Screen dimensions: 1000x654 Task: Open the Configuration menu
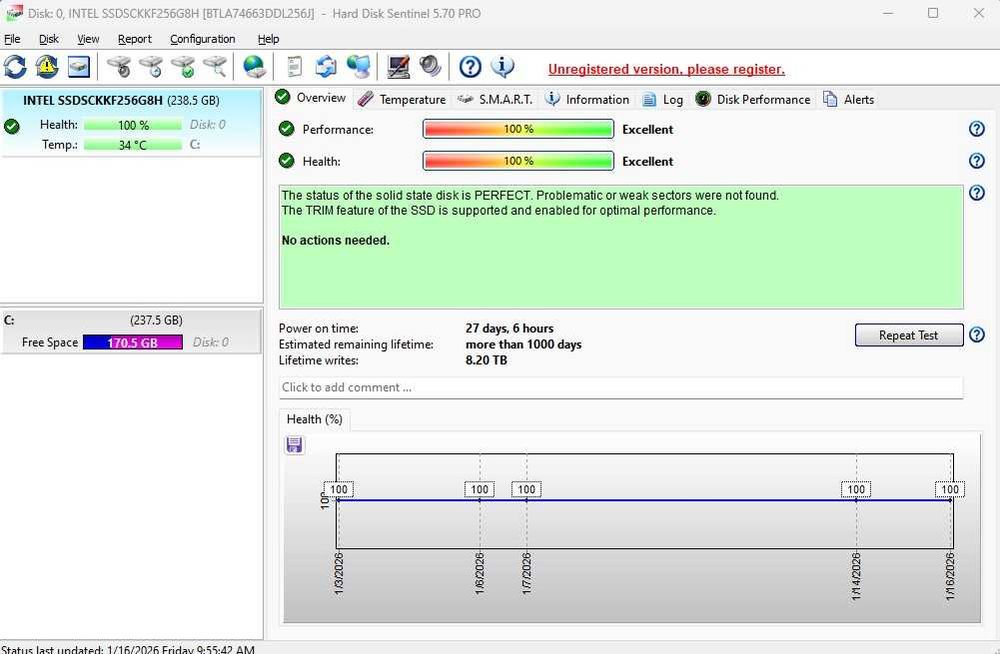(202, 39)
